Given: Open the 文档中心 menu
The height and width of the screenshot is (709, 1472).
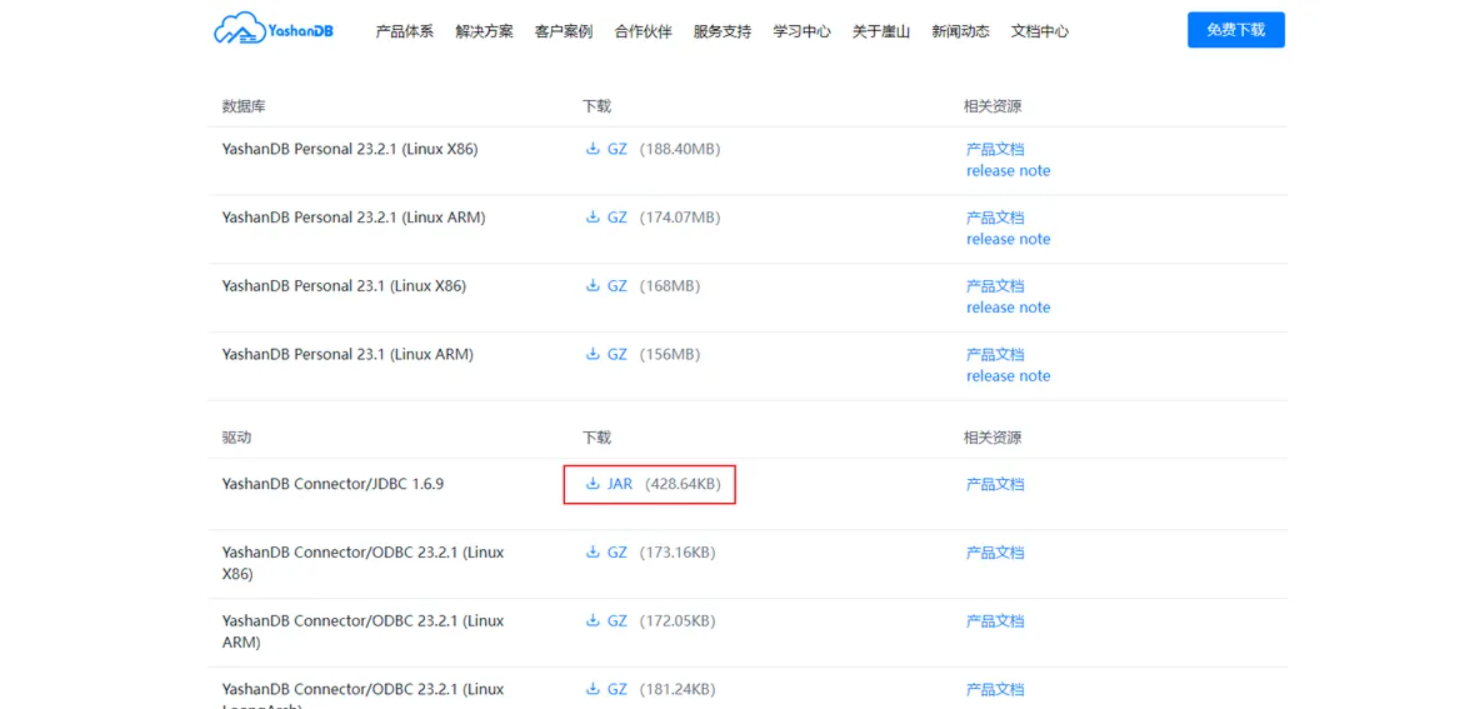Looking at the screenshot, I should coord(1040,31).
